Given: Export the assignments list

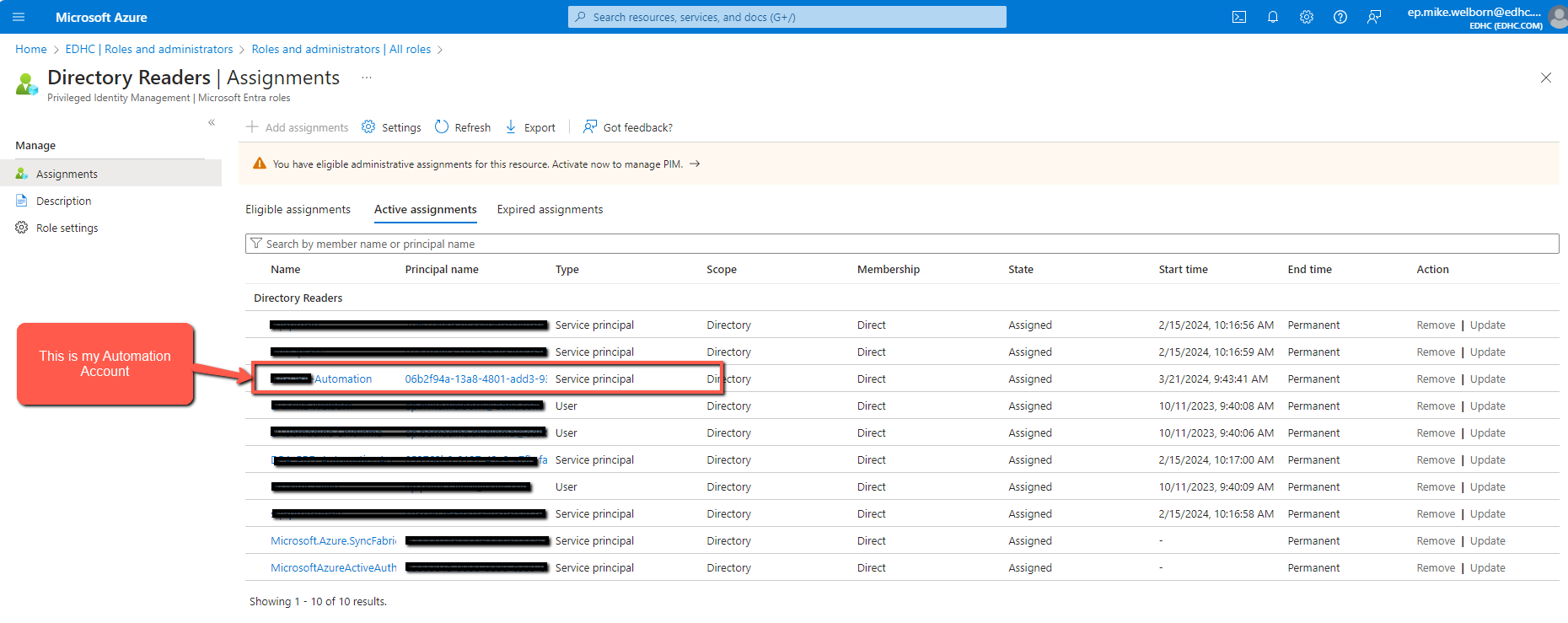Looking at the screenshot, I should (x=530, y=127).
